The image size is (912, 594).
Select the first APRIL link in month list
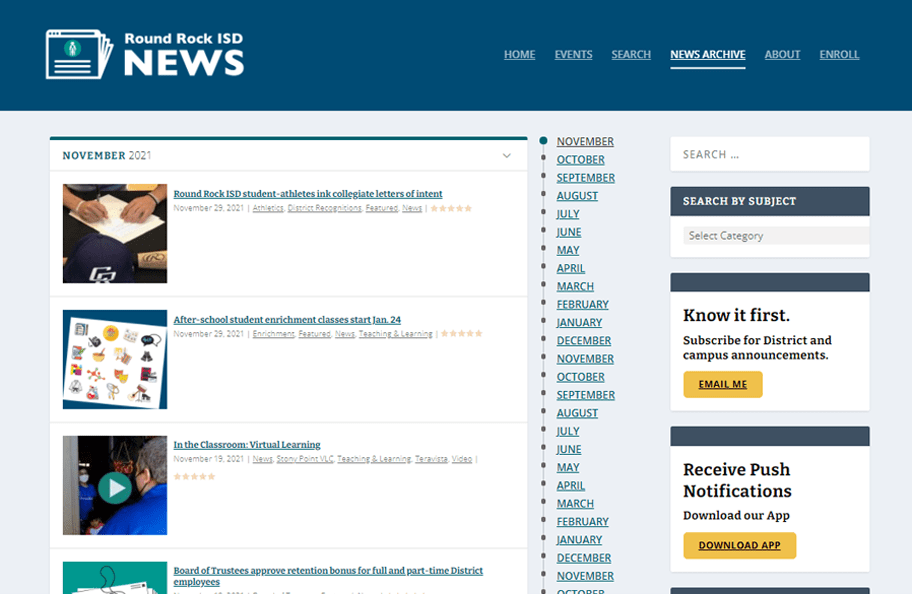click(x=571, y=268)
